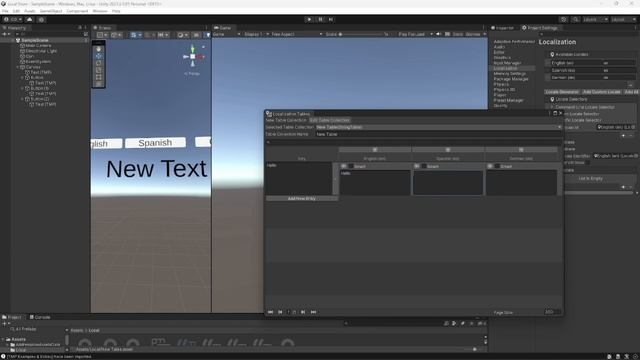Open the Free Aspect dropdown in Game view
This screenshot has height=360, width=640.
(296, 34)
